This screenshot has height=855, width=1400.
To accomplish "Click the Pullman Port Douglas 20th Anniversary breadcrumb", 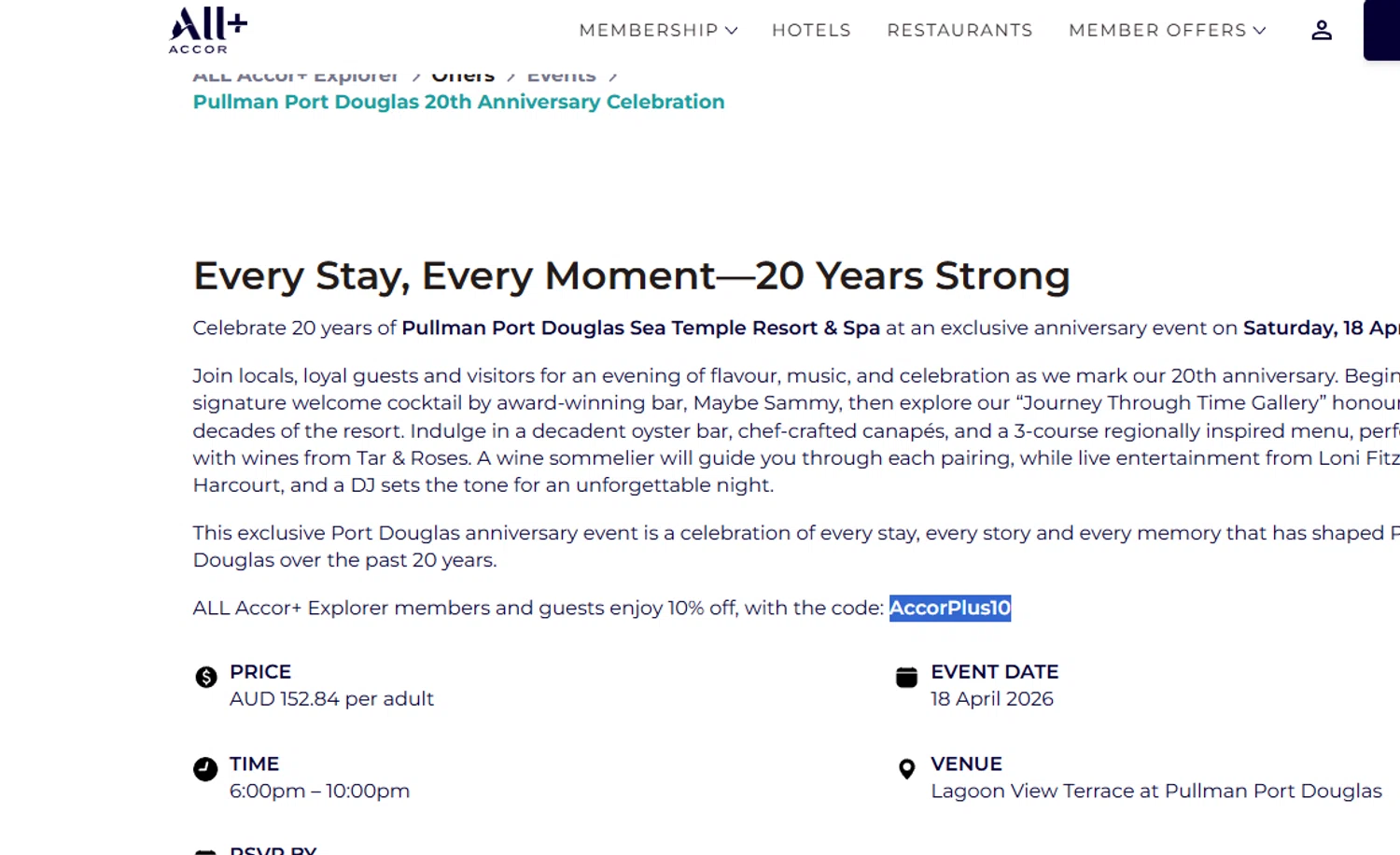I will coord(458,102).
